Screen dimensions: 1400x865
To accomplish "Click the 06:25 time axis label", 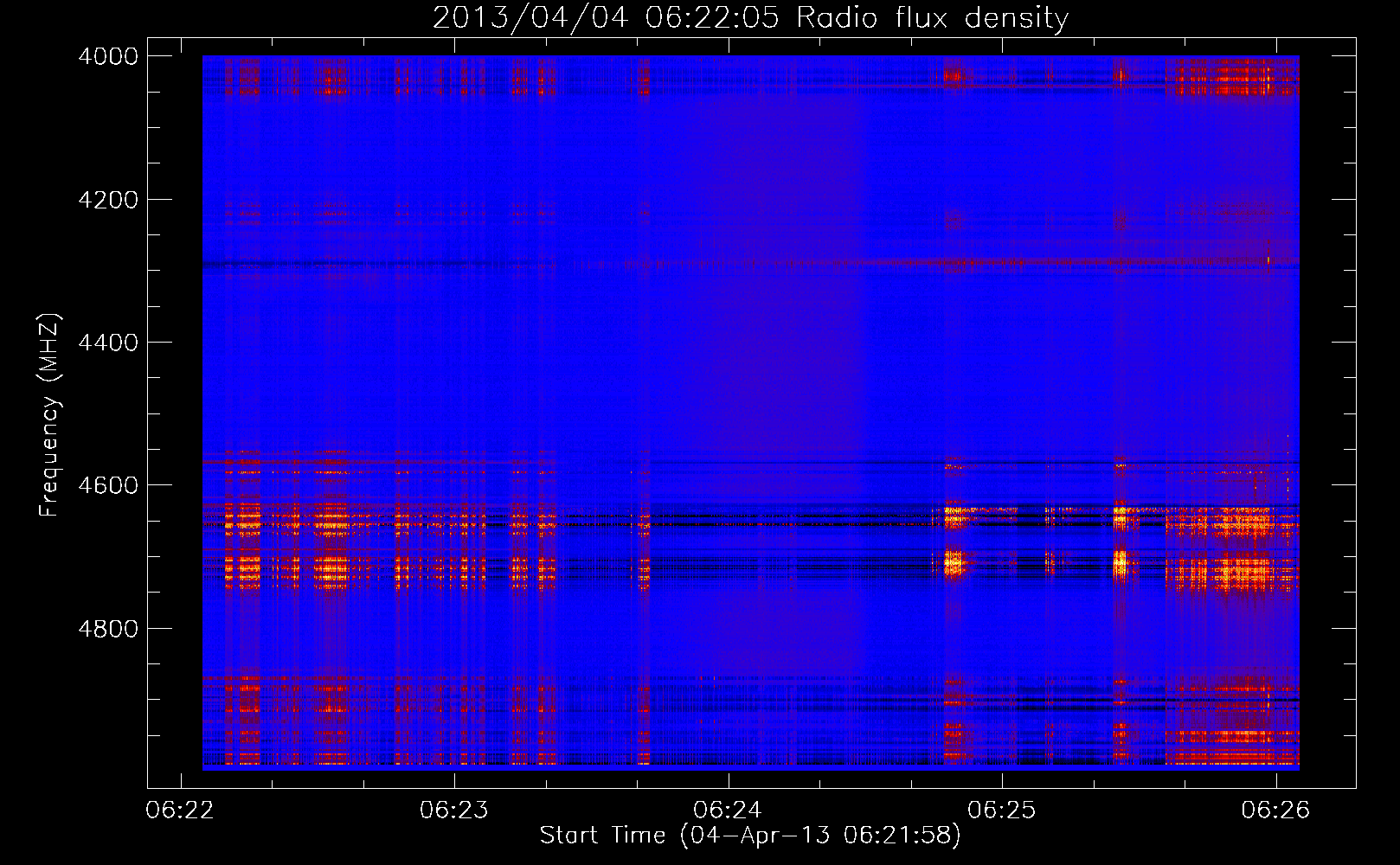I will [x=1002, y=810].
